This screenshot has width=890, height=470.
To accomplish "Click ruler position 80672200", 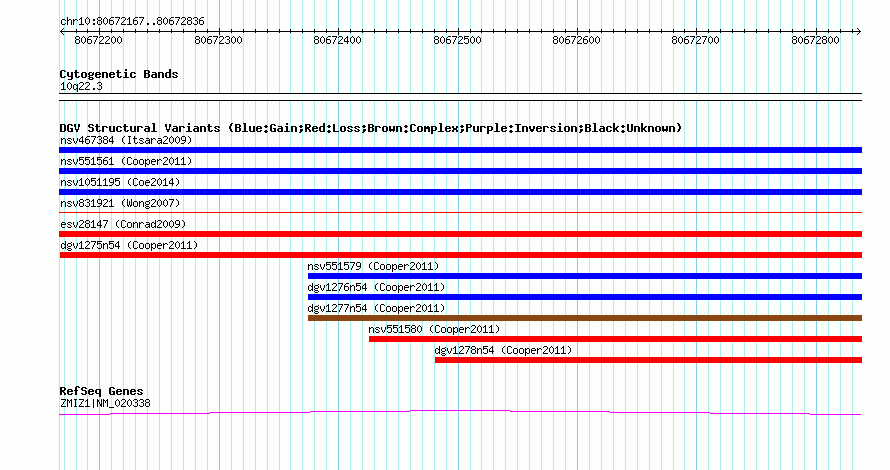I will click(98, 40).
